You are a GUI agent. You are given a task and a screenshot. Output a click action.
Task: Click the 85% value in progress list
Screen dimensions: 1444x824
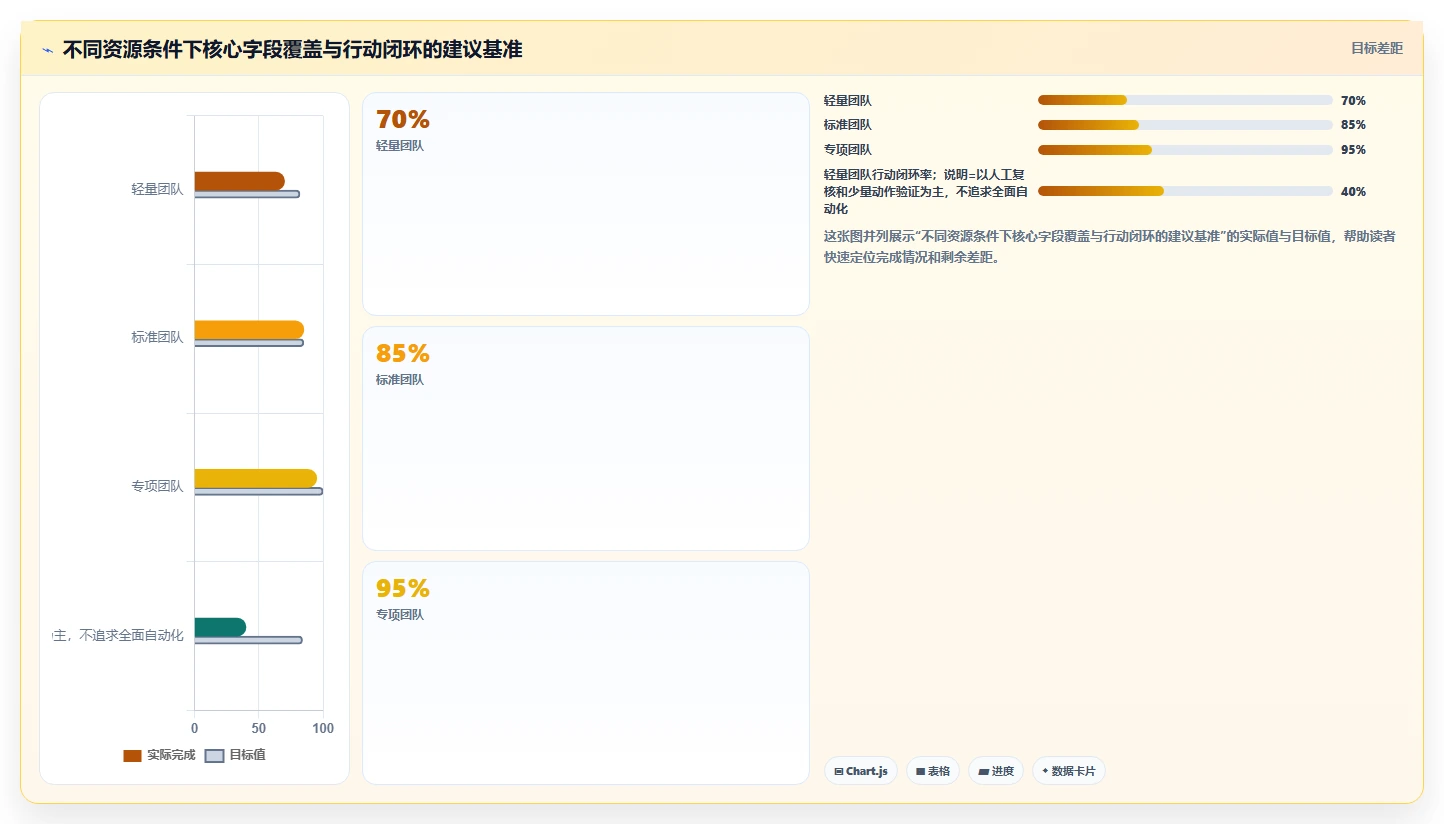pyautogui.click(x=1353, y=125)
